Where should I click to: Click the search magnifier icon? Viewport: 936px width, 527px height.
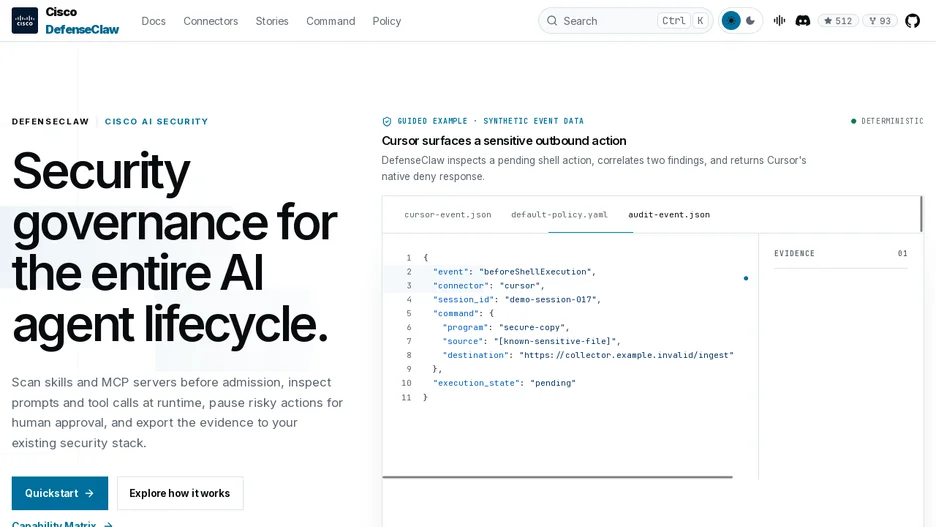coord(552,21)
